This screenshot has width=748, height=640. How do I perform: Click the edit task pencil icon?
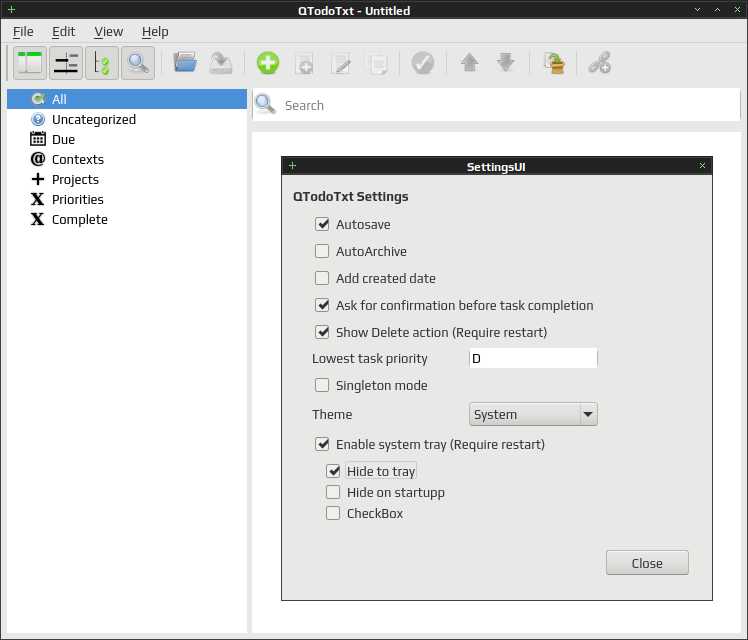coord(341,63)
